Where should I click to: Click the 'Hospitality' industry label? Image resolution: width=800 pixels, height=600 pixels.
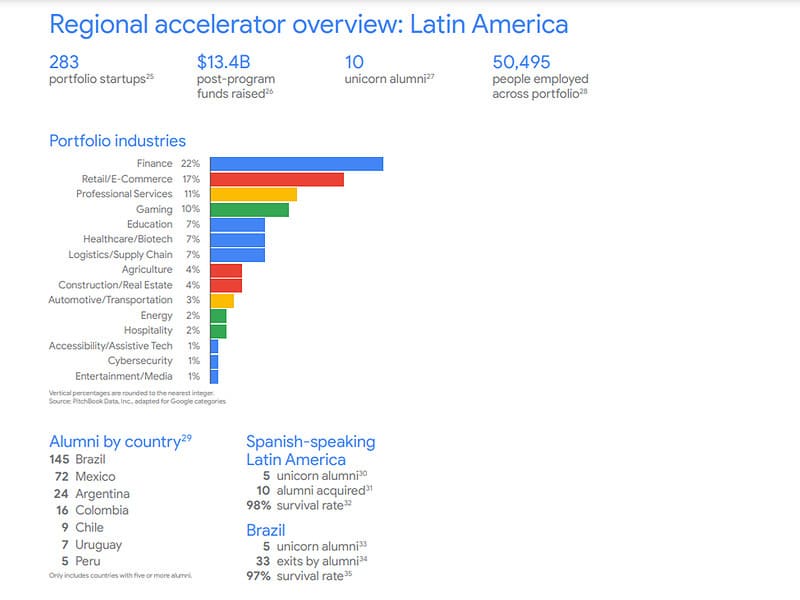(148, 330)
